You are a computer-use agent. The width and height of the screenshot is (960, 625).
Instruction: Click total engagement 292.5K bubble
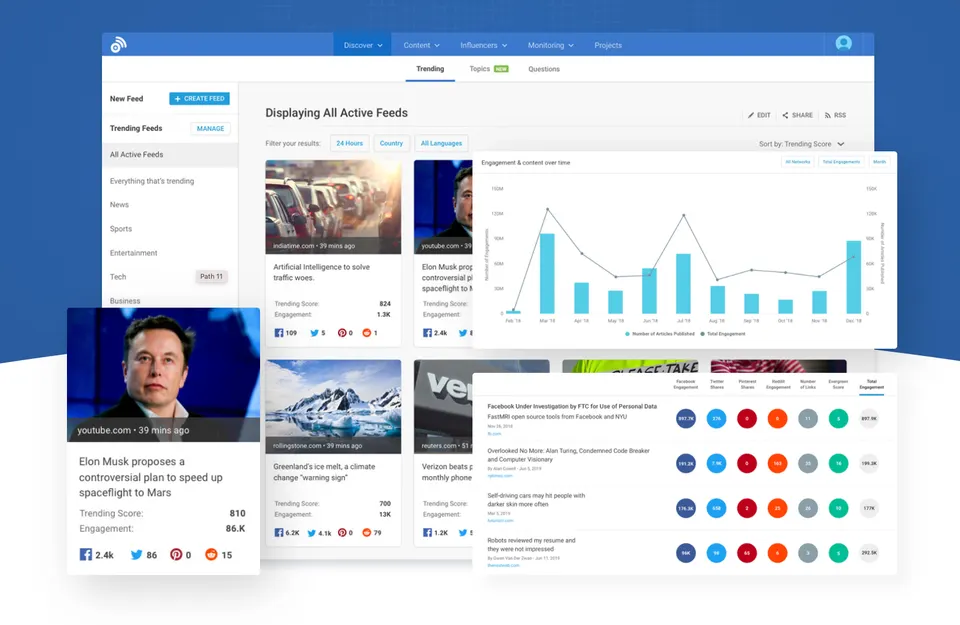click(x=869, y=553)
